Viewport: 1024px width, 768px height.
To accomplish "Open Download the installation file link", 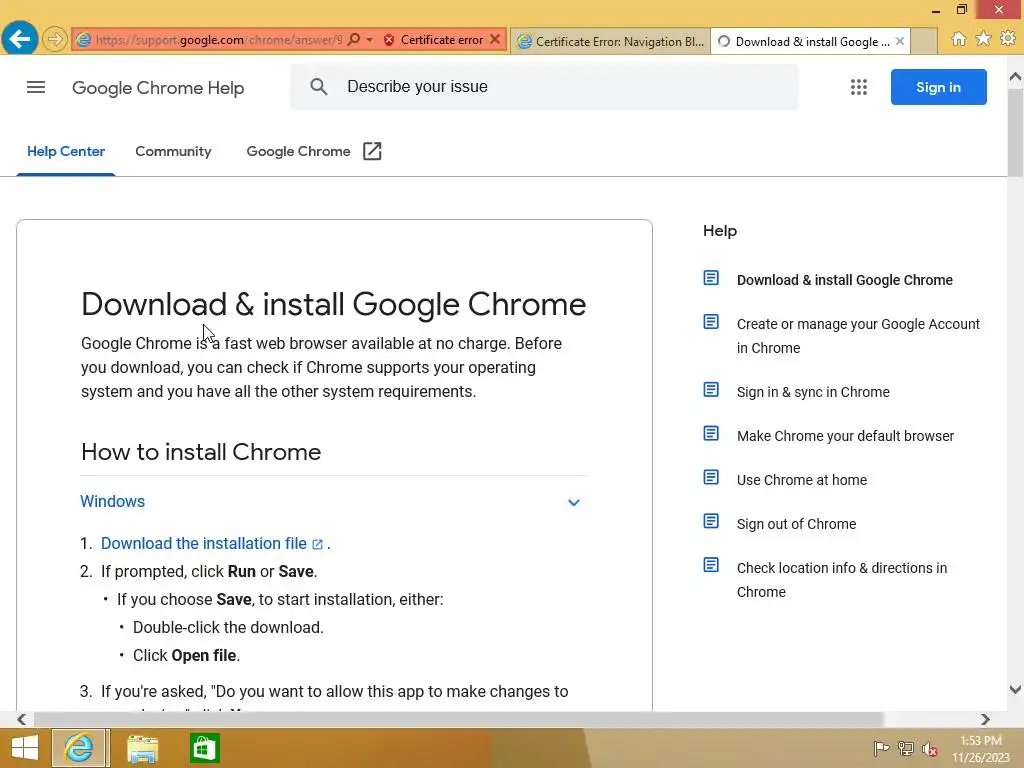I will 204,543.
